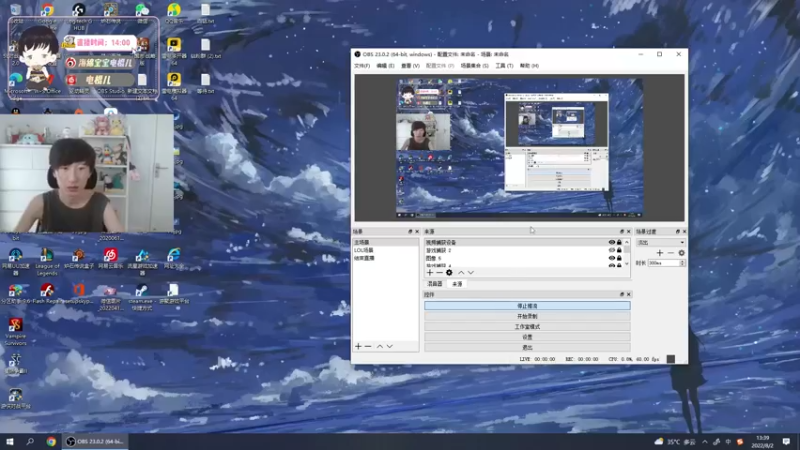Viewport: 800px width, 450px height.
Task: Move selected source up in list
Action: (x=461, y=273)
